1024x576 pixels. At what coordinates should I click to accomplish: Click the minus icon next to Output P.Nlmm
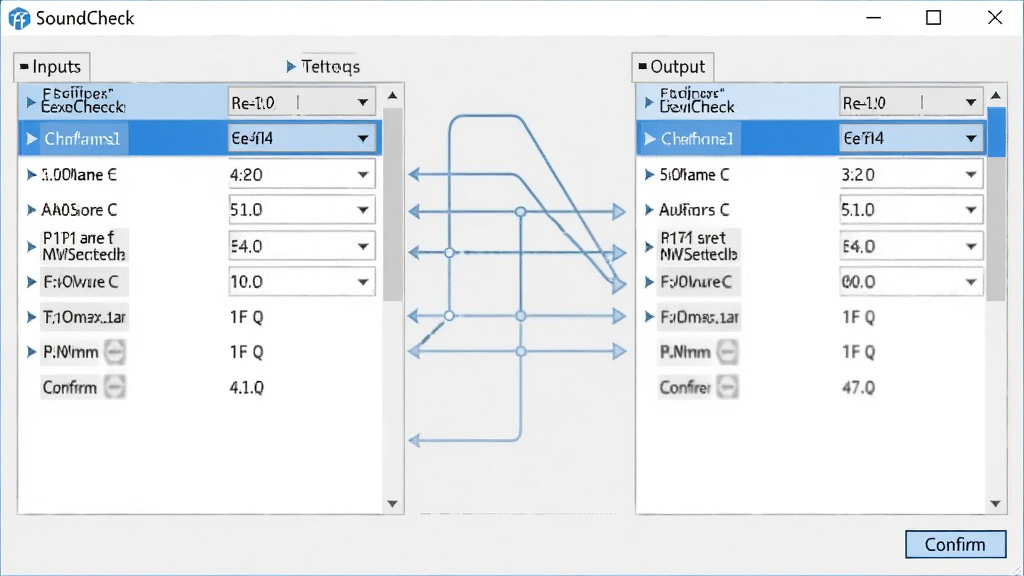pyautogui.click(x=728, y=352)
